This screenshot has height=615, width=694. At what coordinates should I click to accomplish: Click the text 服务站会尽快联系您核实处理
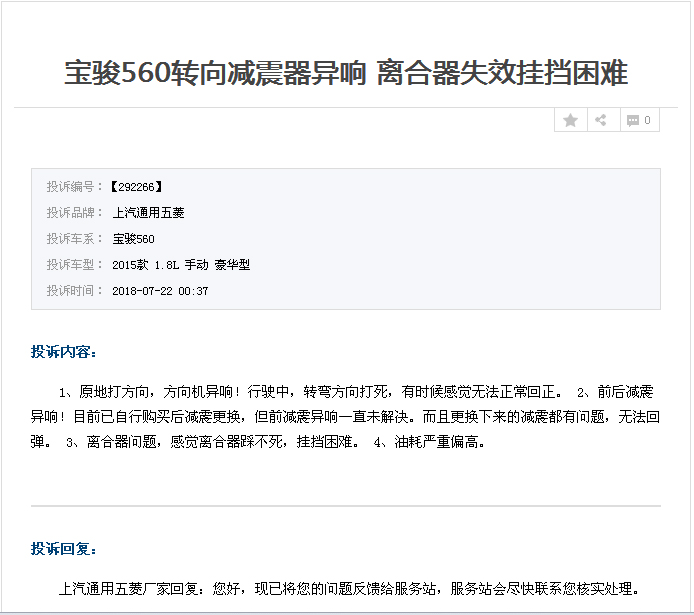click(541, 588)
